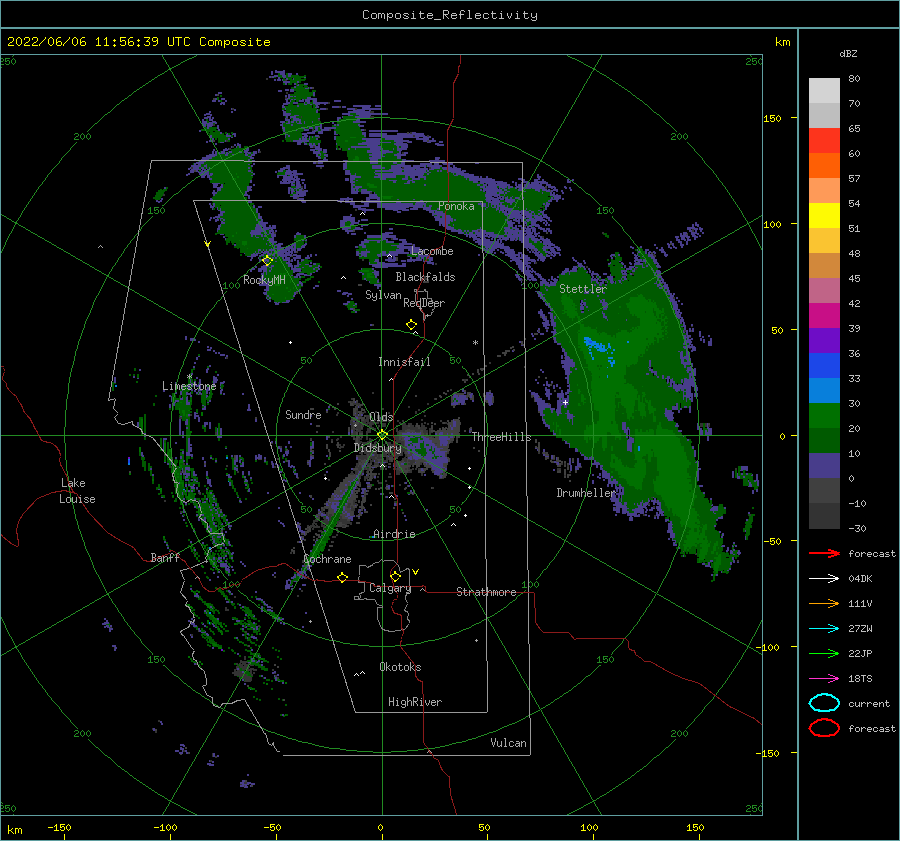Click the Okotoks label
The width and height of the screenshot is (900, 841).
tap(400, 667)
